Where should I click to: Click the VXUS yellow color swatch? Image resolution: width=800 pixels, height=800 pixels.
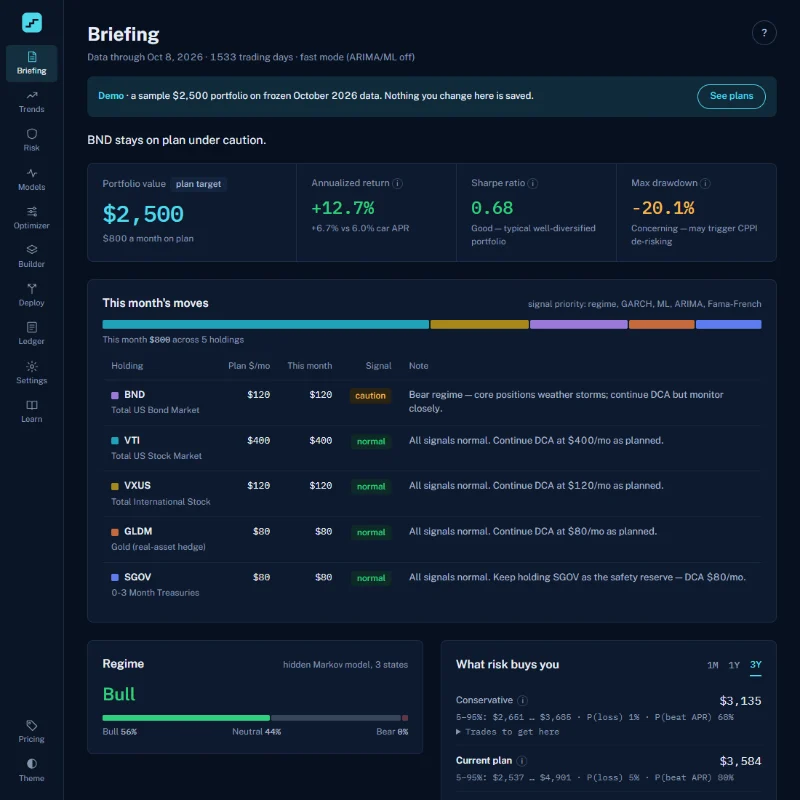[115, 486]
